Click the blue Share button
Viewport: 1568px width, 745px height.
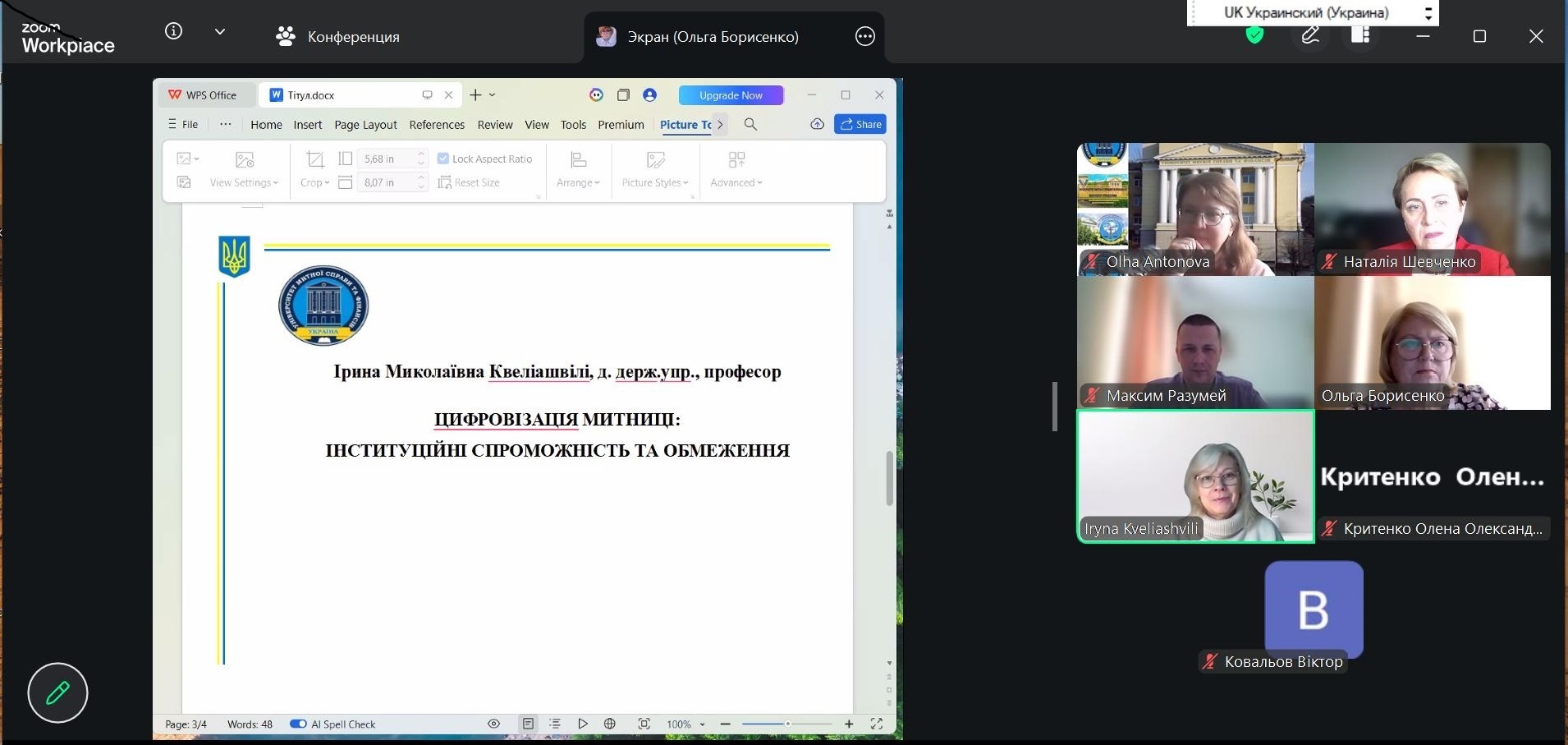(x=860, y=124)
